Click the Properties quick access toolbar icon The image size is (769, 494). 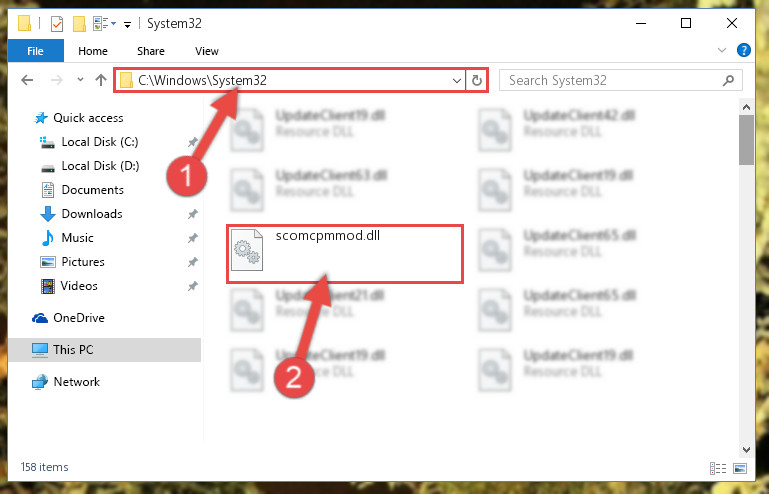click(x=57, y=24)
